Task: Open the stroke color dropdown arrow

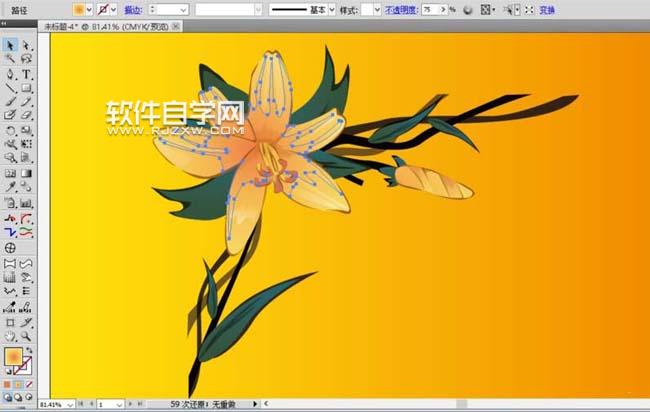Action: click(x=114, y=10)
